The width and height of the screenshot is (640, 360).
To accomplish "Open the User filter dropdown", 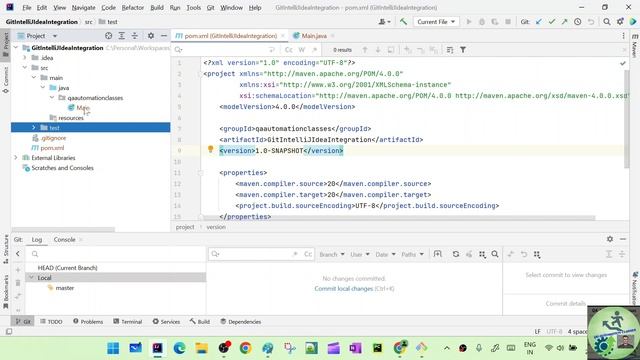I will click(x=360, y=254).
